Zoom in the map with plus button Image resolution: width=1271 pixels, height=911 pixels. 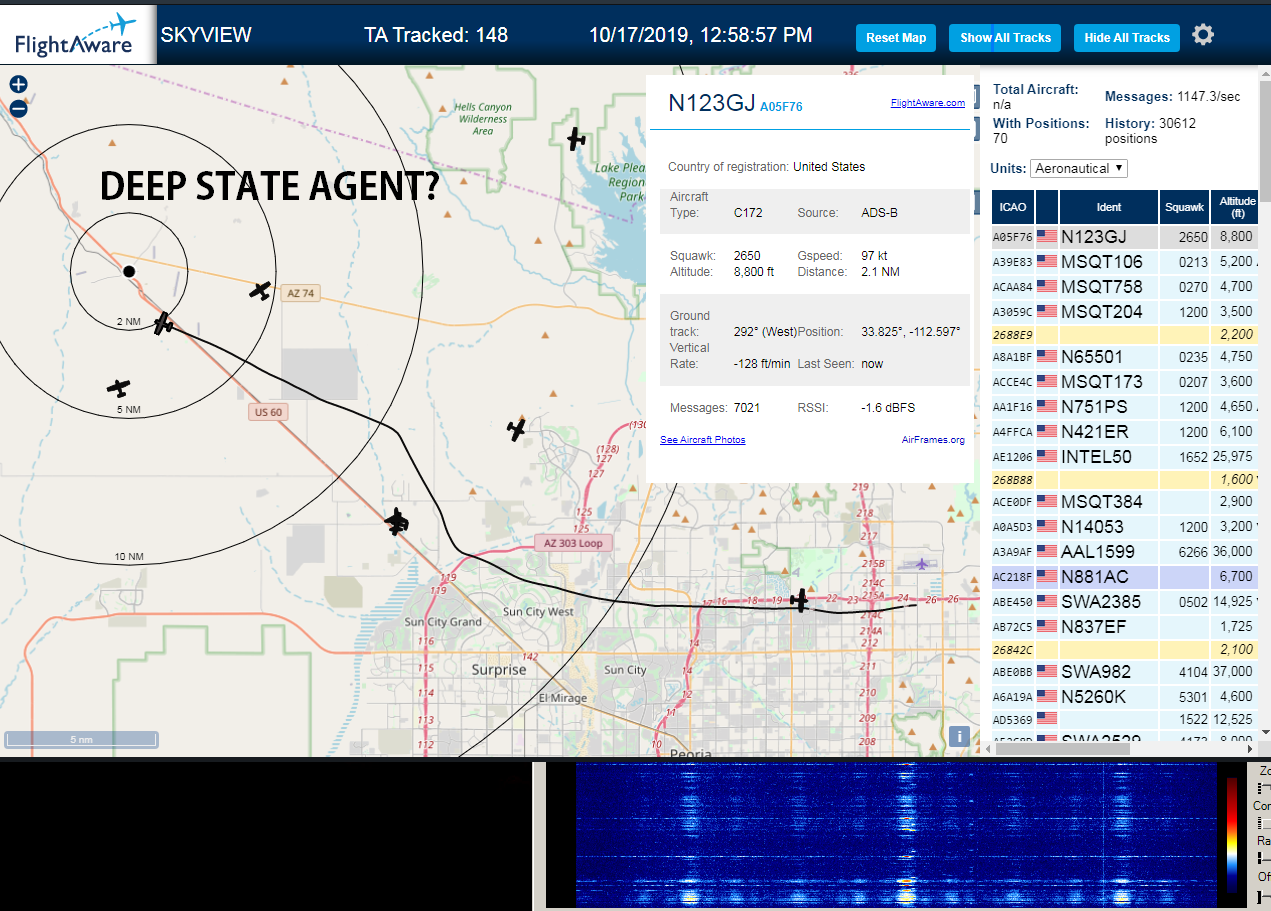(18, 85)
